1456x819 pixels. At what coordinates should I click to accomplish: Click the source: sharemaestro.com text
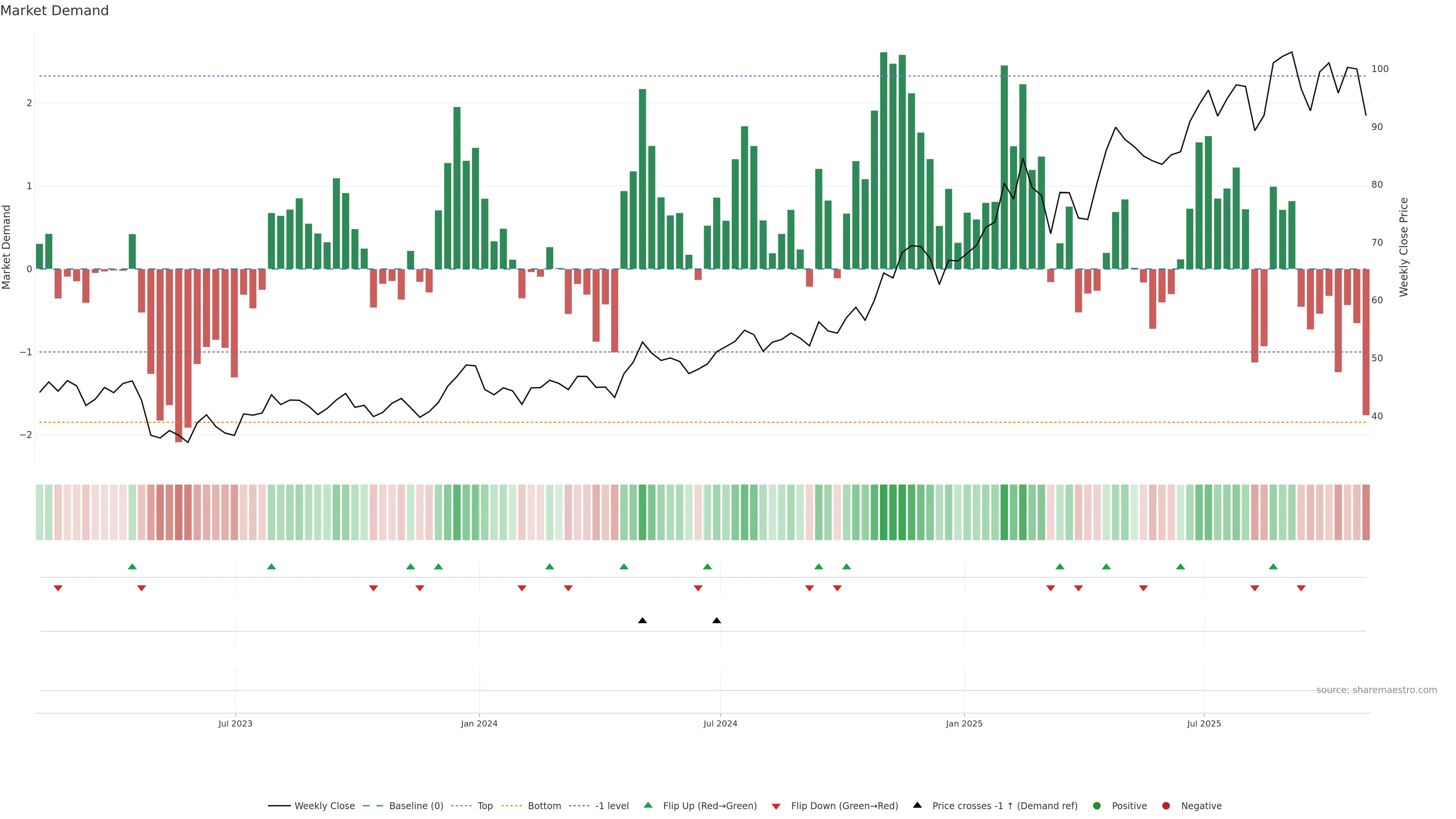[x=1376, y=690]
